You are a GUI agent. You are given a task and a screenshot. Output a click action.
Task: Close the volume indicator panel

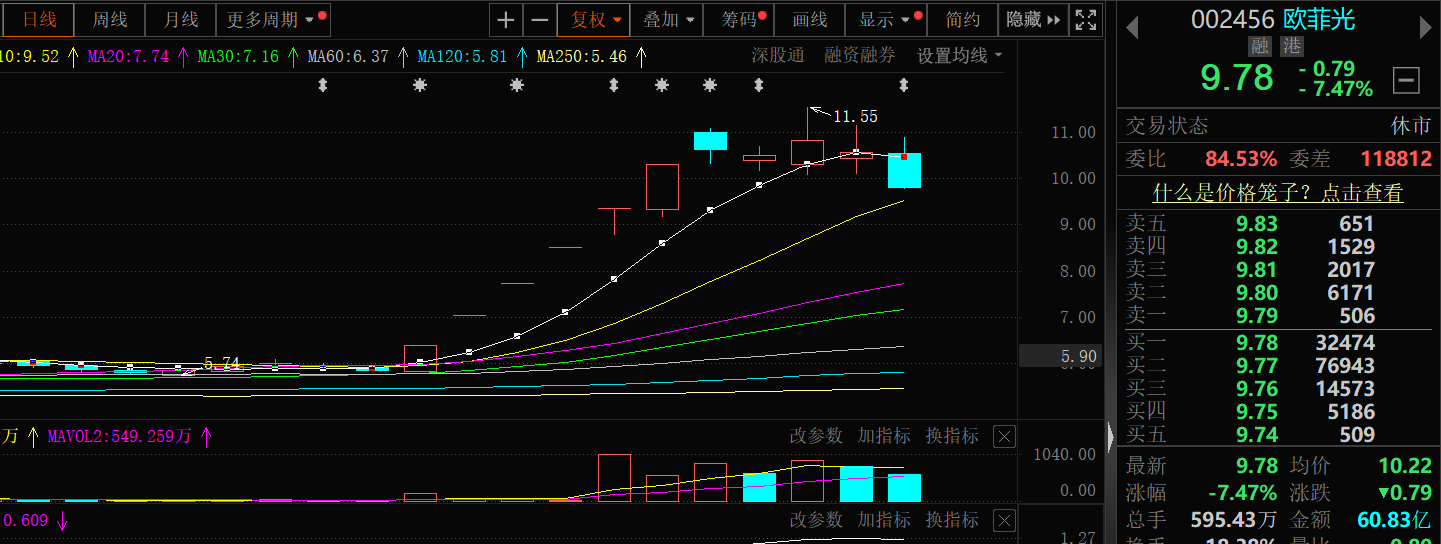[x=1004, y=436]
